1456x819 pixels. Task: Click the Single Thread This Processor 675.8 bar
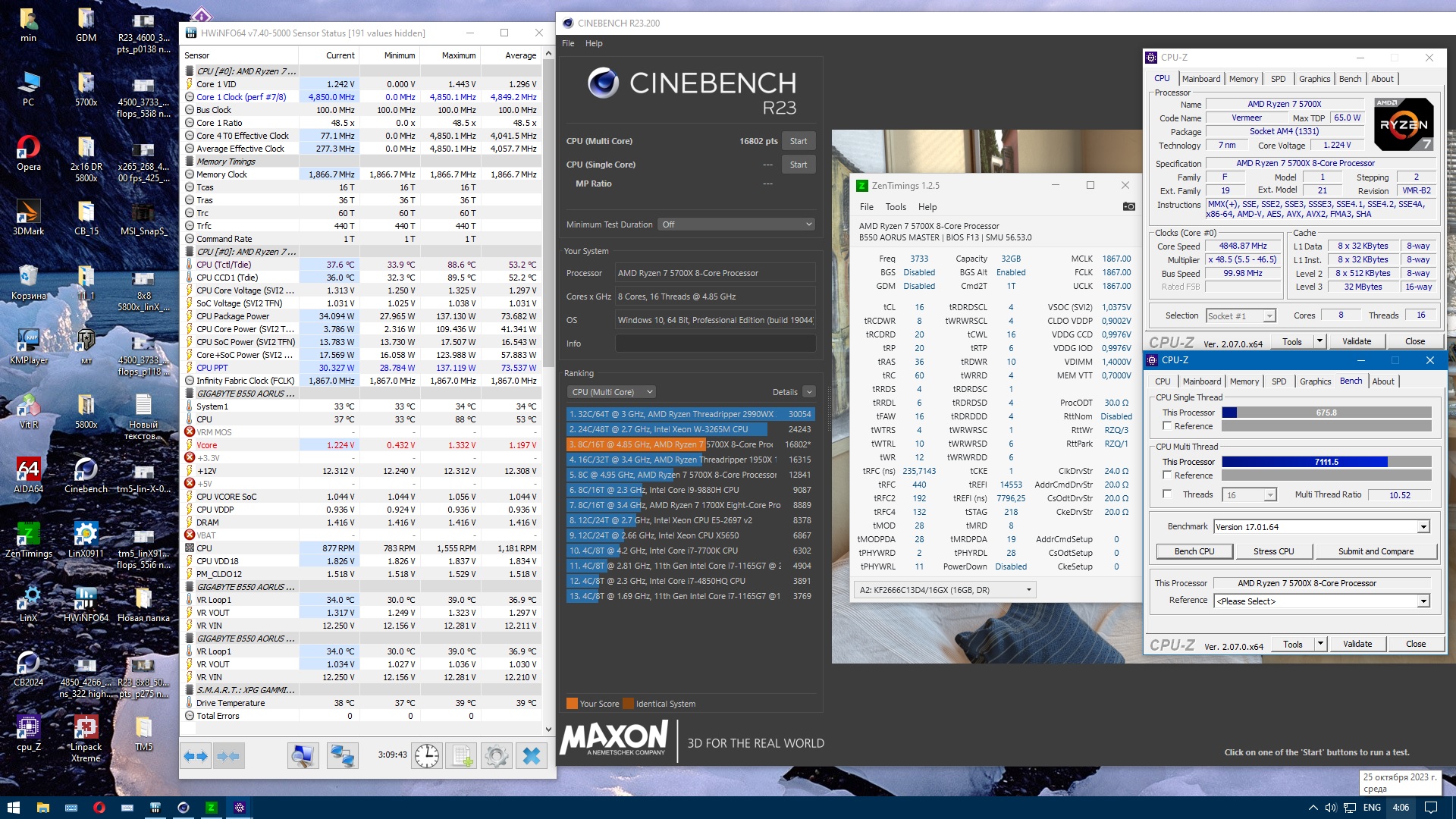pos(1326,413)
